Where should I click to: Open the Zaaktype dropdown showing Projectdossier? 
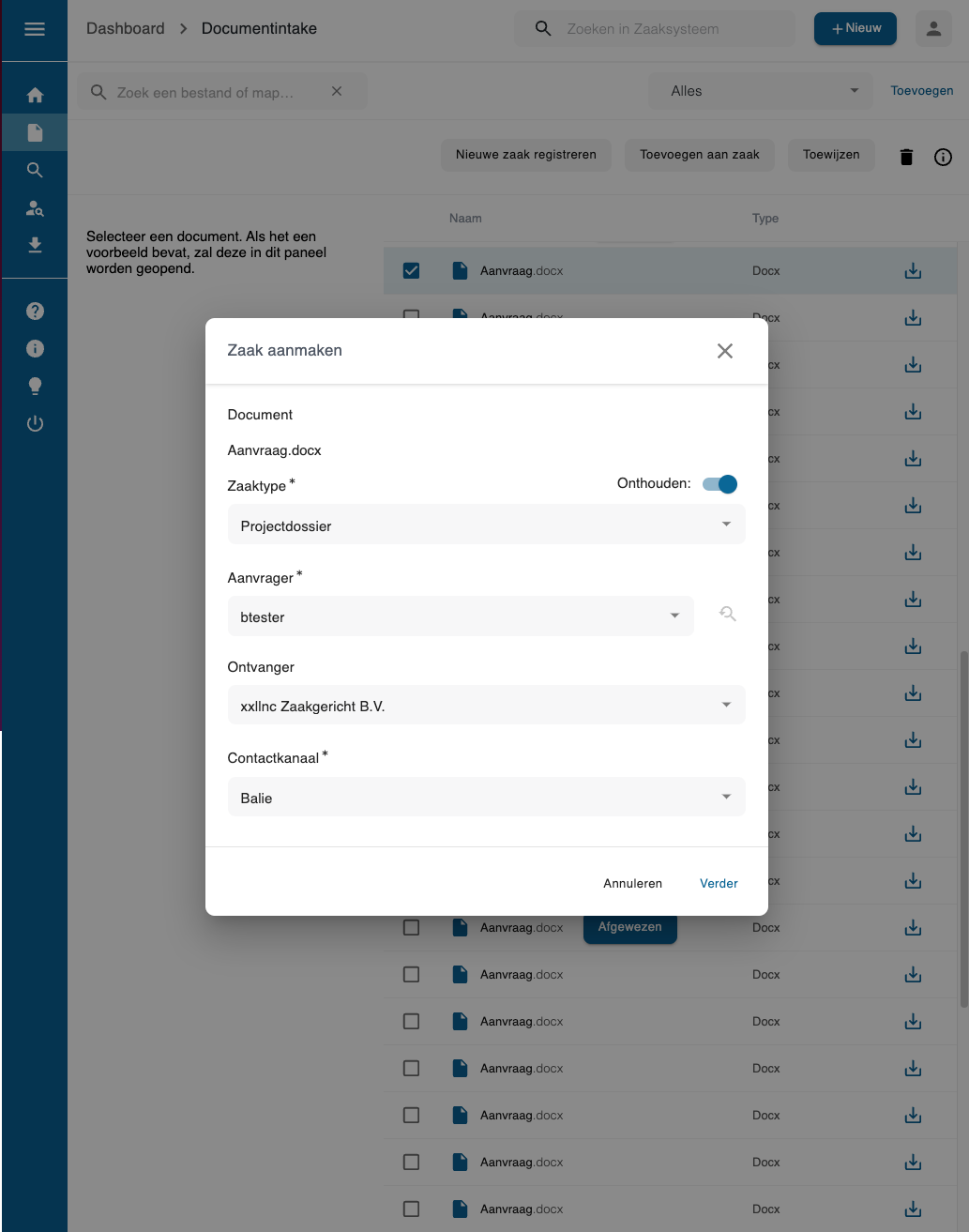tap(487, 525)
